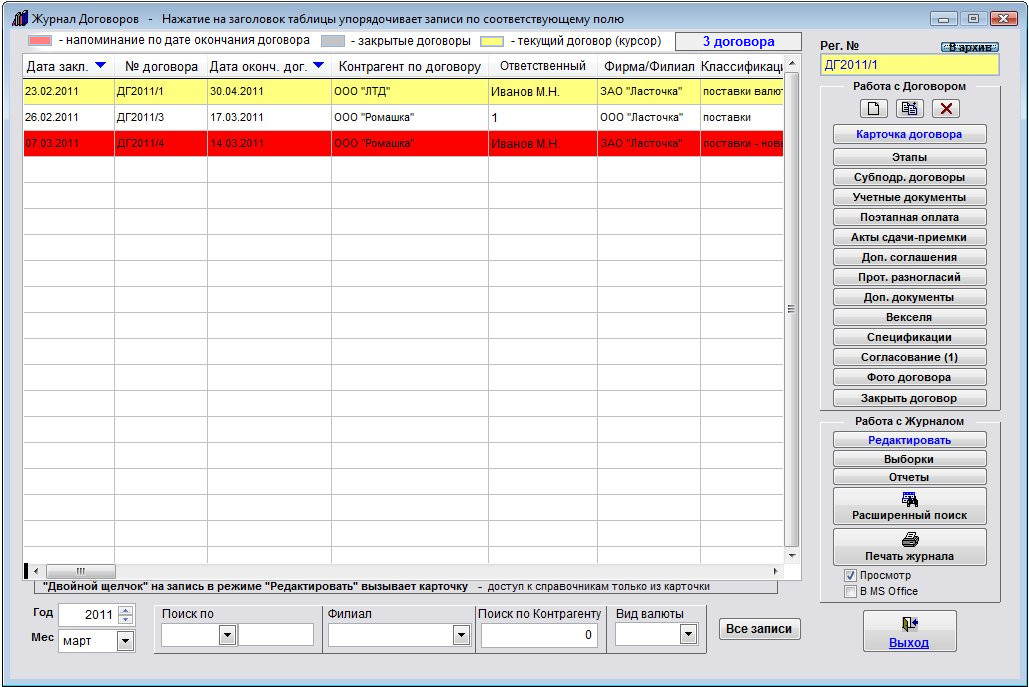Open Карточка договора button

click(909, 134)
